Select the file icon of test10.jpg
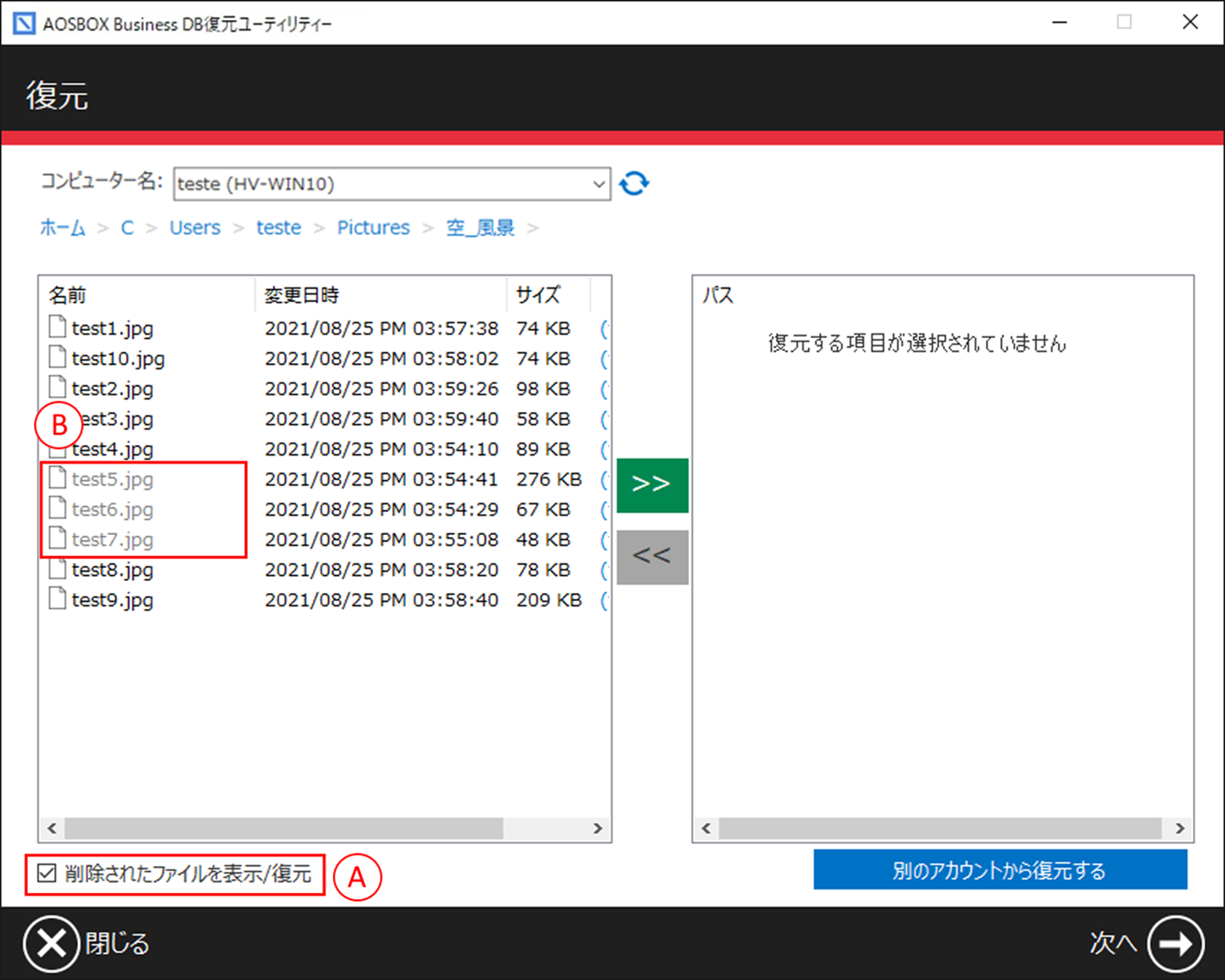The height and width of the screenshot is (980, 1225). click(x=58, y=357)
